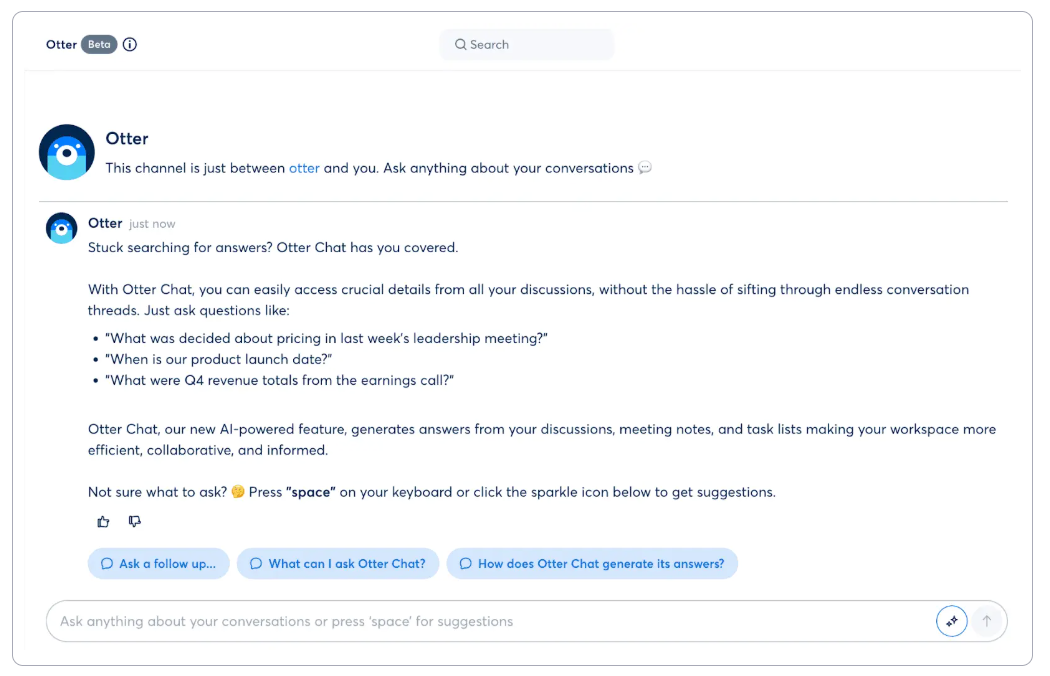Click the bubble icon on the answers suggestion chip
Image resolution: width=1050 pixels, height=676 pixels.
(x=465, y=563)
